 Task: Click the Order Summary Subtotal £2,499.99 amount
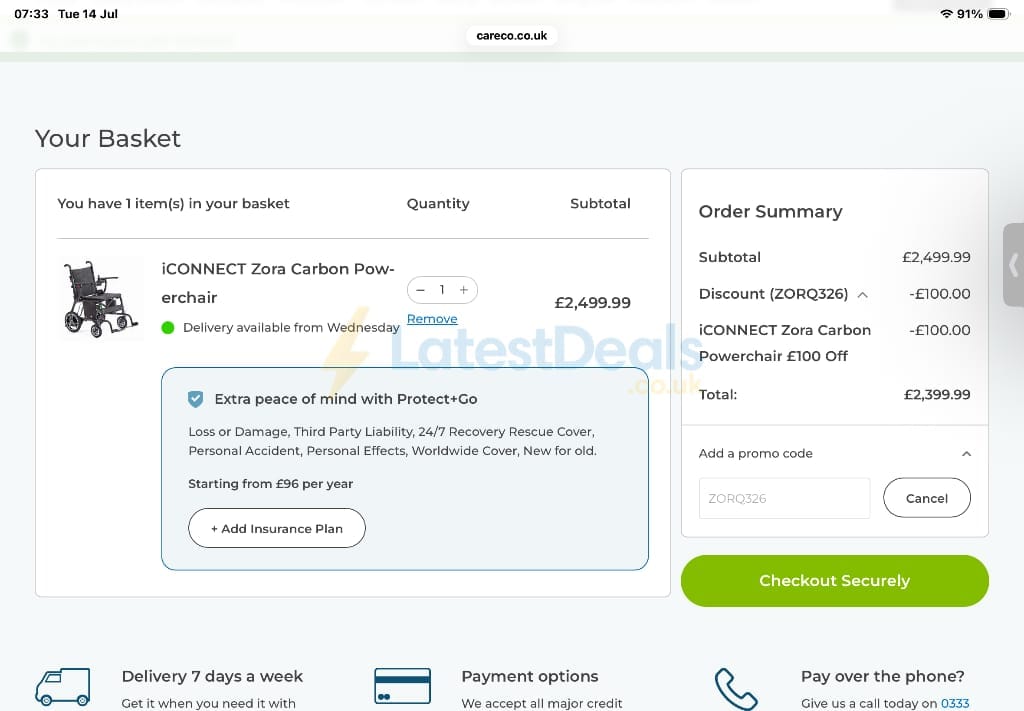[936, 257]
